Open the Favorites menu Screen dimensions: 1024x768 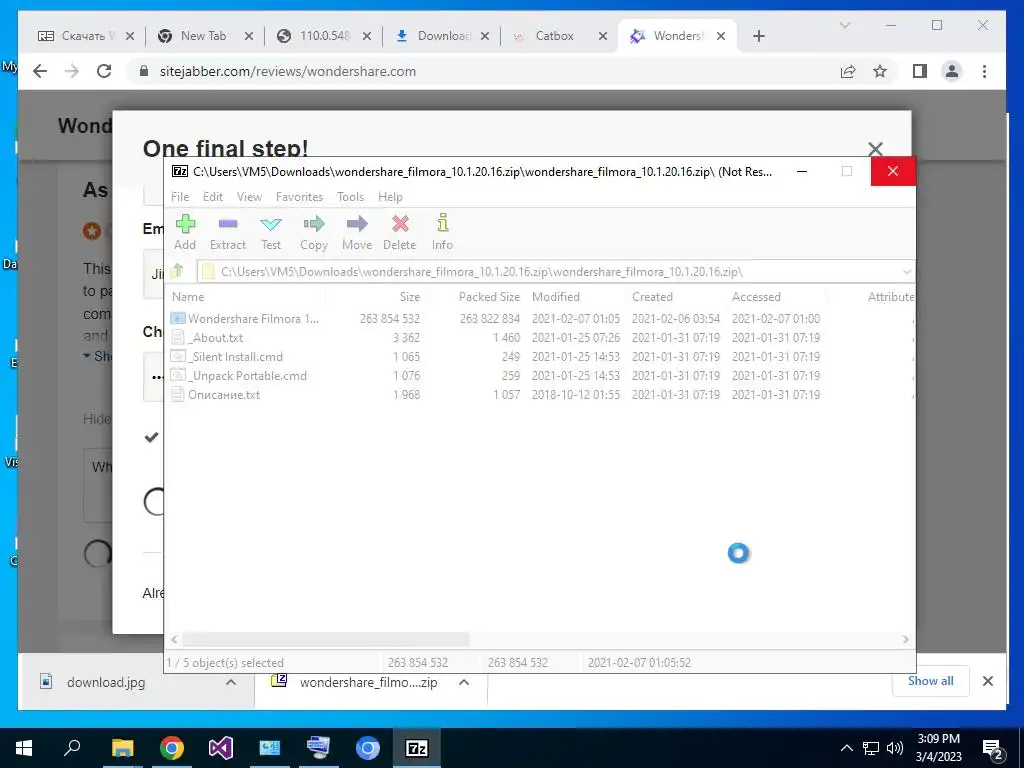coord(299,197)
